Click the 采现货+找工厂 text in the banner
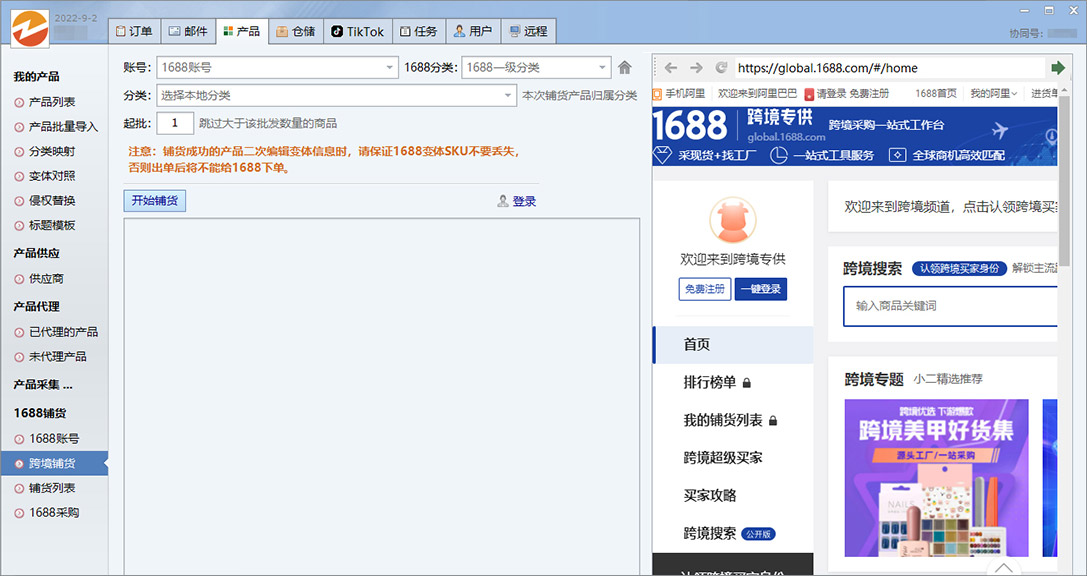 pos(718,155)
